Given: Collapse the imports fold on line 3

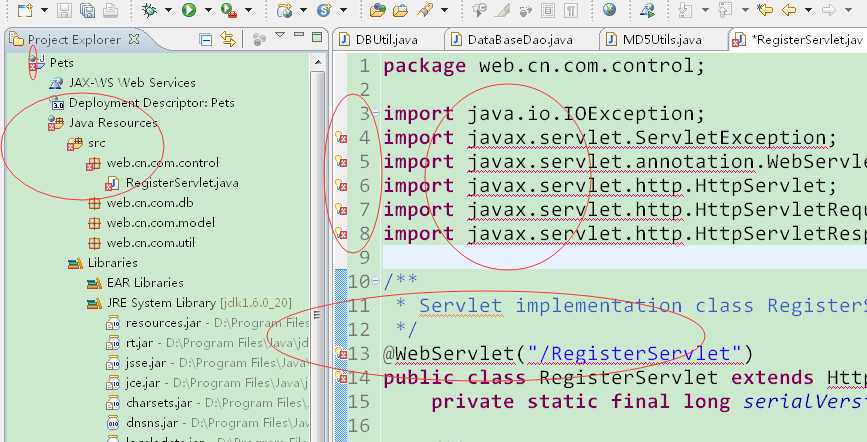Looking at the screenshot, I should pyautogui.click(x=375, y=113).
